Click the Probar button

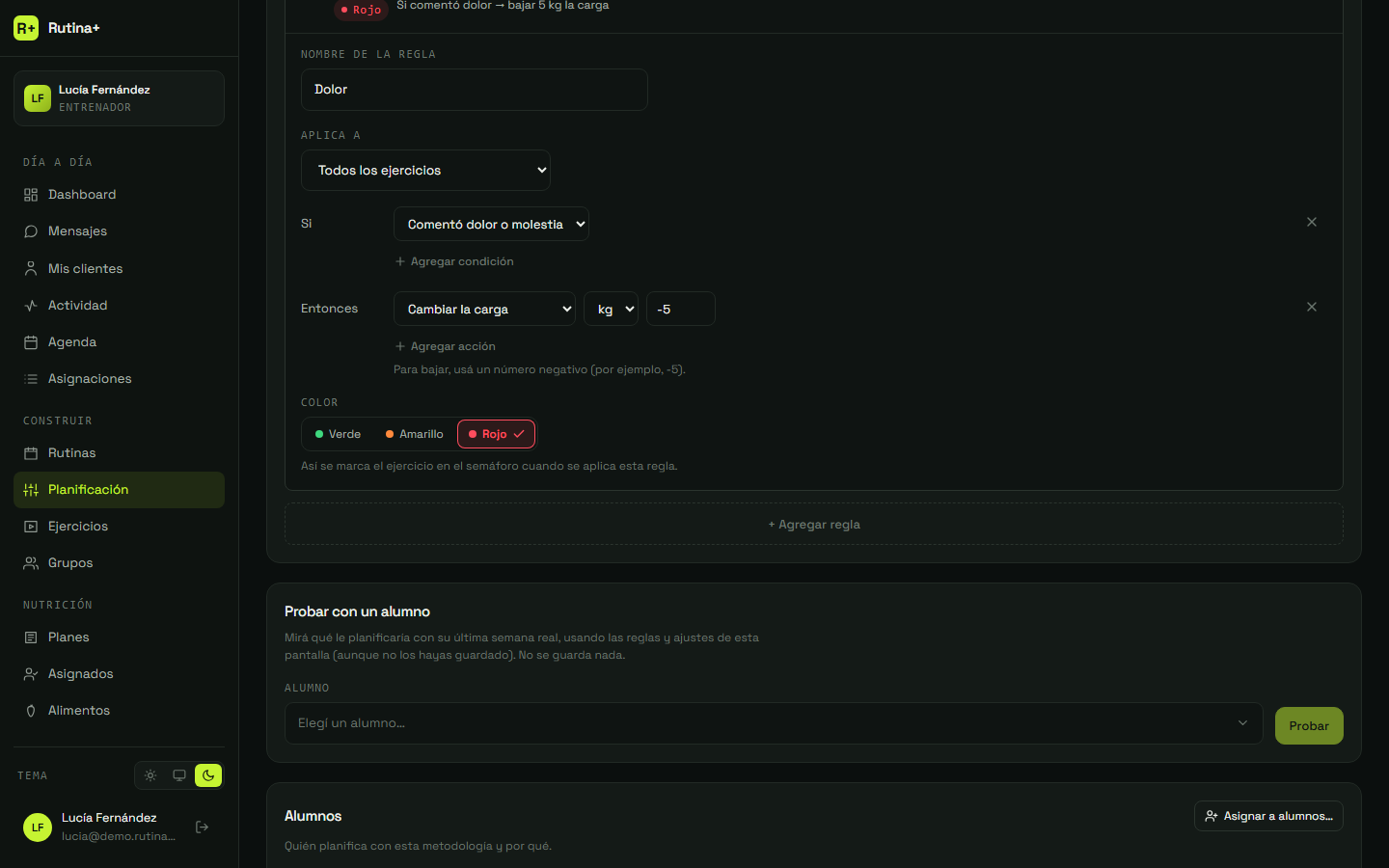[x=1309, y=726]
